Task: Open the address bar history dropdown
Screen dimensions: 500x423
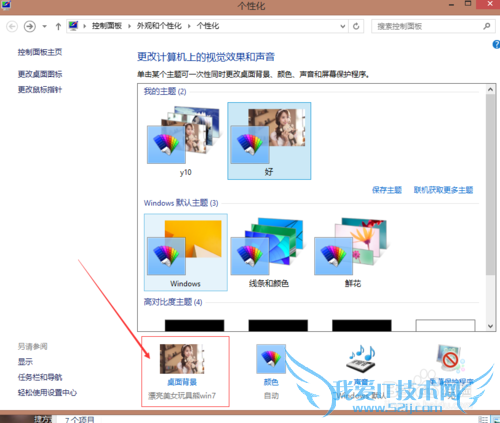Action: [x=342, y=26]
